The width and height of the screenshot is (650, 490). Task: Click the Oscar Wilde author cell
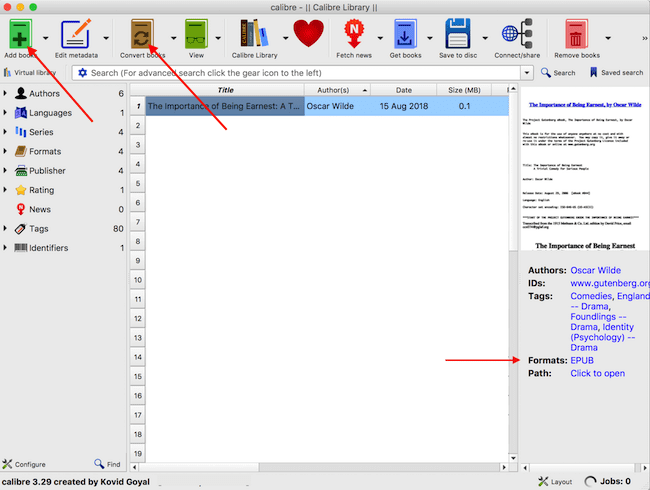click(337, 106)
